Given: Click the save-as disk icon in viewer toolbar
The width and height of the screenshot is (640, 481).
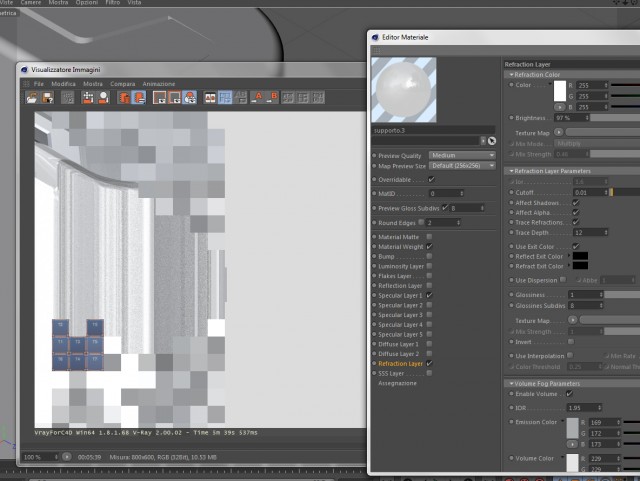Looking at the screenshot, I should [48, 98].
